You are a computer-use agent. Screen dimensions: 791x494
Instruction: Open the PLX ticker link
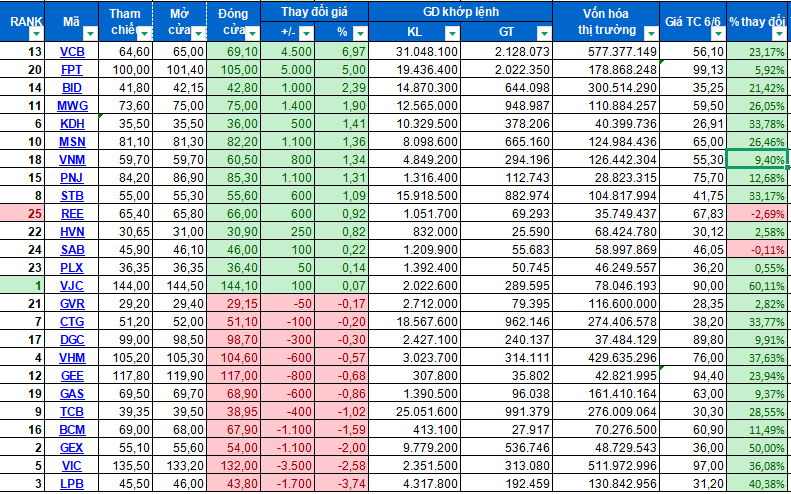tap(72, 268)
